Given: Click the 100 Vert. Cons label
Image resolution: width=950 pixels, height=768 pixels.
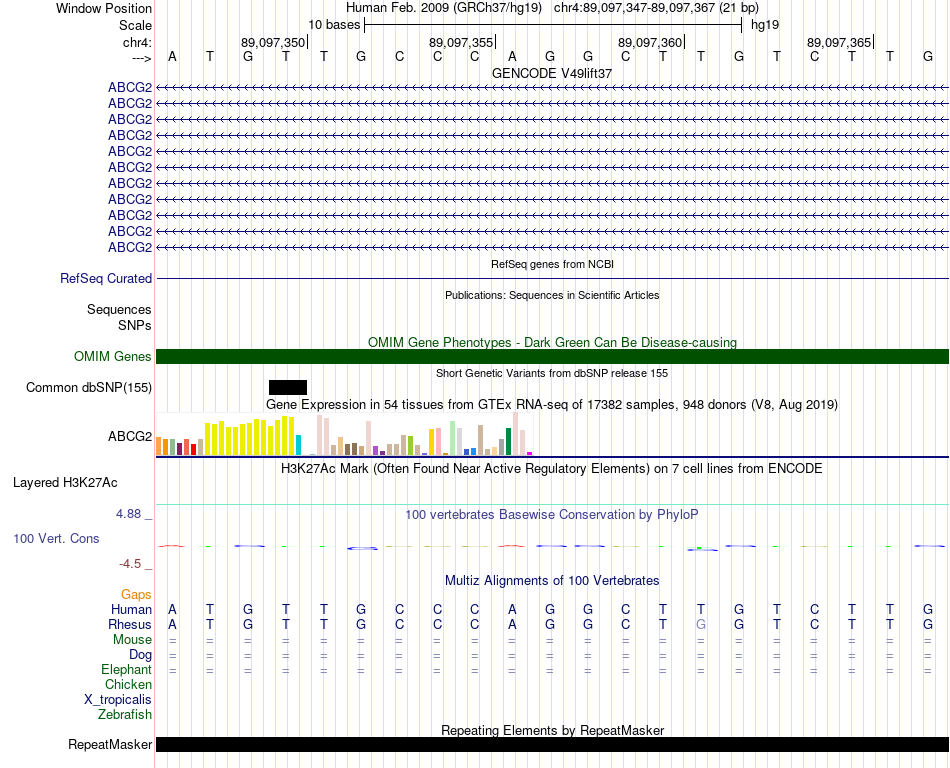Looking at the screenshot, I should coord(56,538).
